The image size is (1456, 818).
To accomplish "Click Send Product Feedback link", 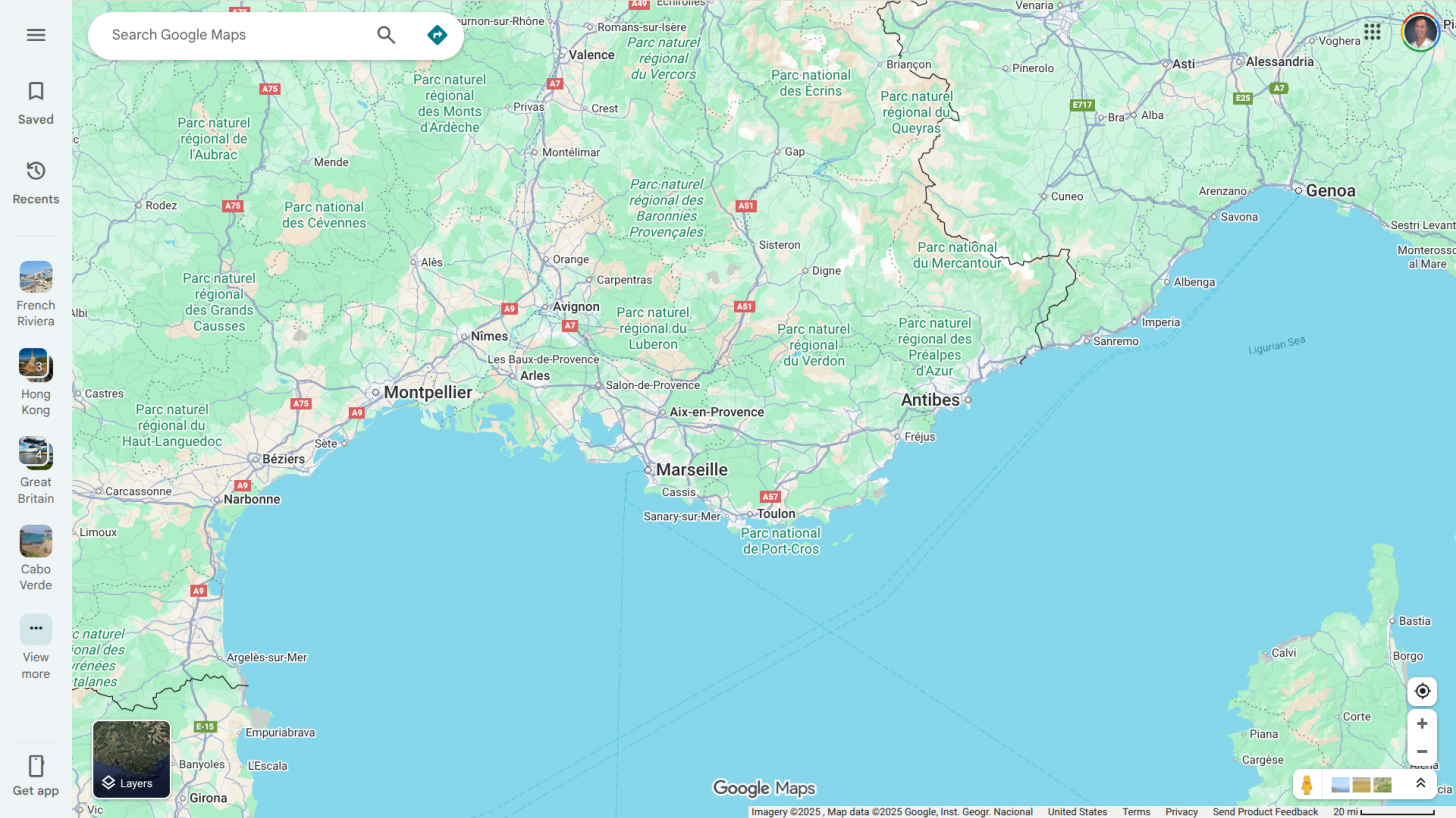I will (1264, 812).
